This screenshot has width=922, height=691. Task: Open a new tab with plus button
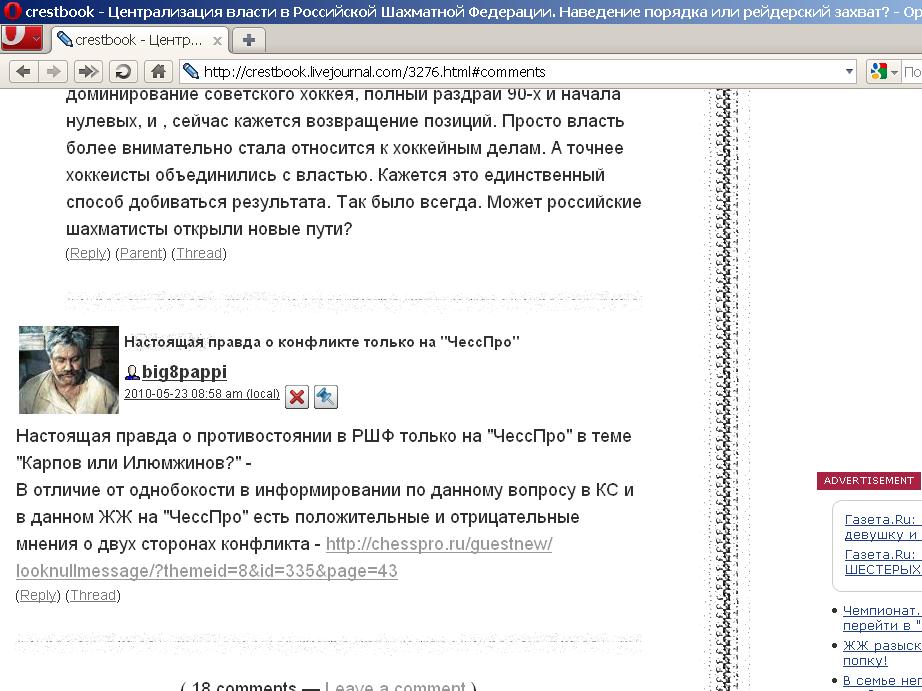click(248, 40)
